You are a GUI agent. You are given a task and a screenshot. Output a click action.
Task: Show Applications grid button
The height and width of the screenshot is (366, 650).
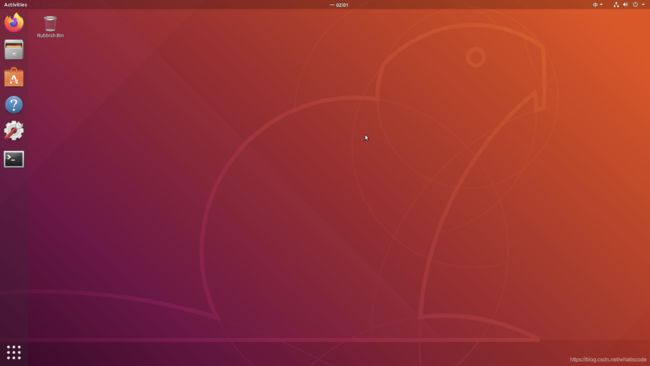click(x=14, y=352)
